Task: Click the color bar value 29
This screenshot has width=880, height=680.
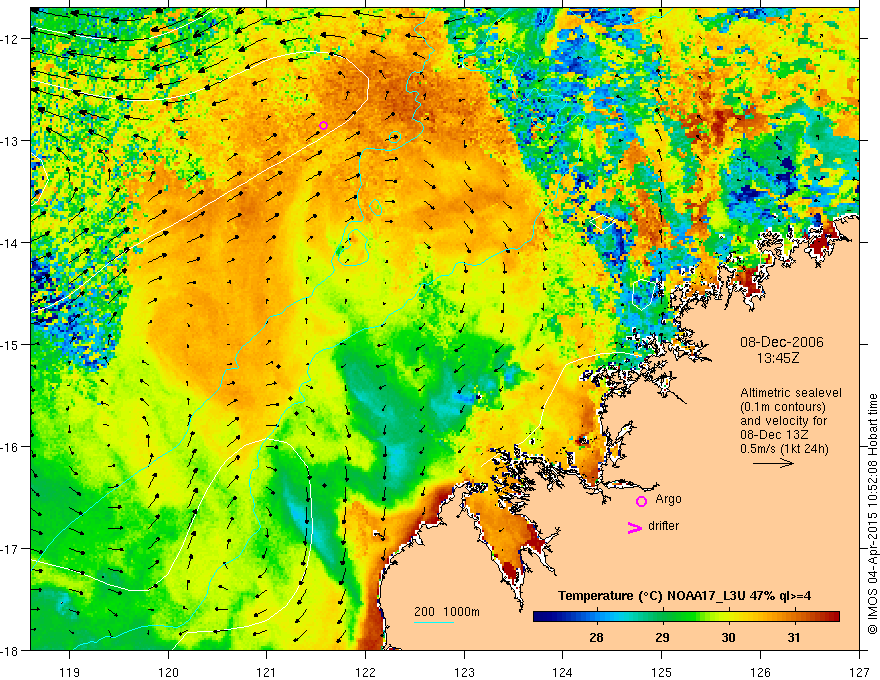Action: tap(662, 637)
